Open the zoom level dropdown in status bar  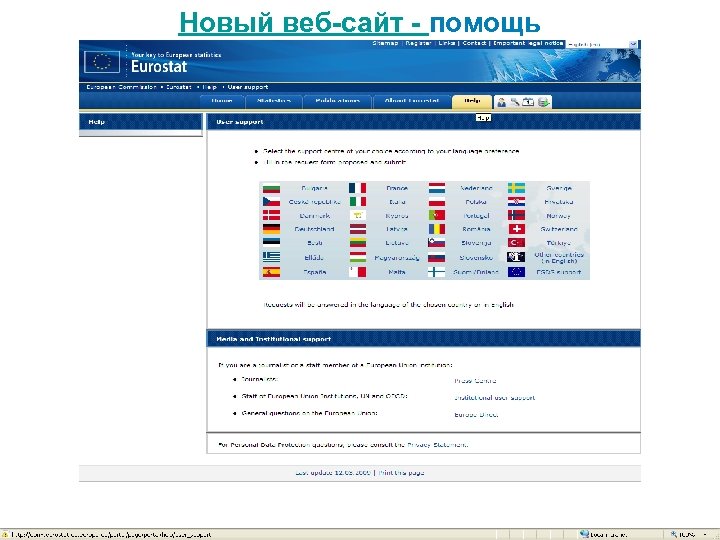coord(705,534)
